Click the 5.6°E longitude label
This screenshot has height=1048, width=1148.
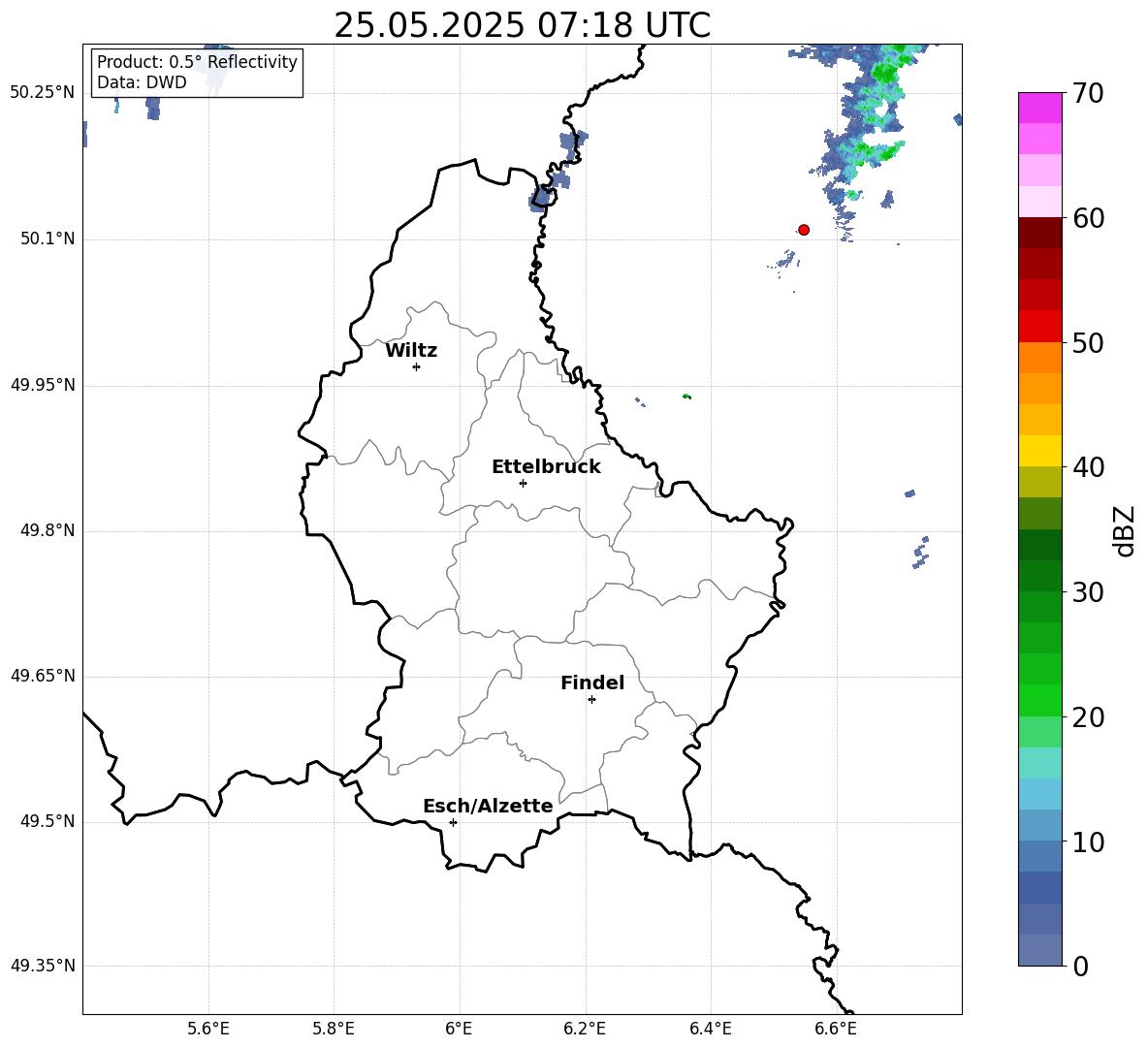(x=207, y=1029)
